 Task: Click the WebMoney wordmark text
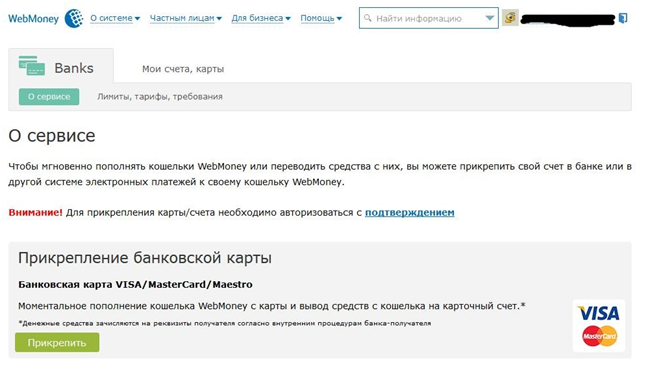[34, 19]
